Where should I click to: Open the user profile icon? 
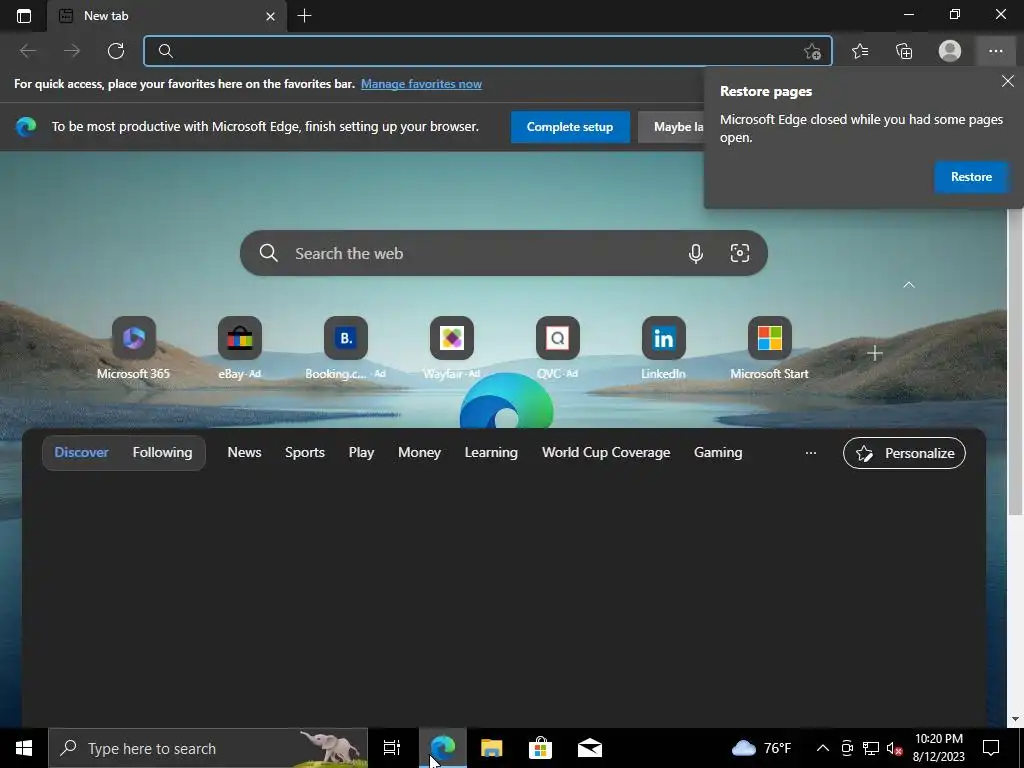[x=950, y=51]
